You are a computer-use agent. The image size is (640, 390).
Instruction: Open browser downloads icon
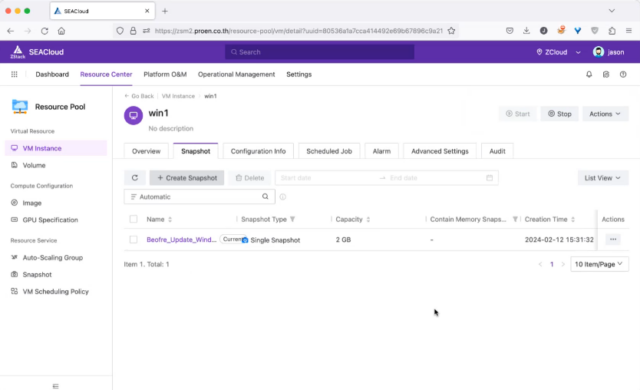click(x=527, y=31)
